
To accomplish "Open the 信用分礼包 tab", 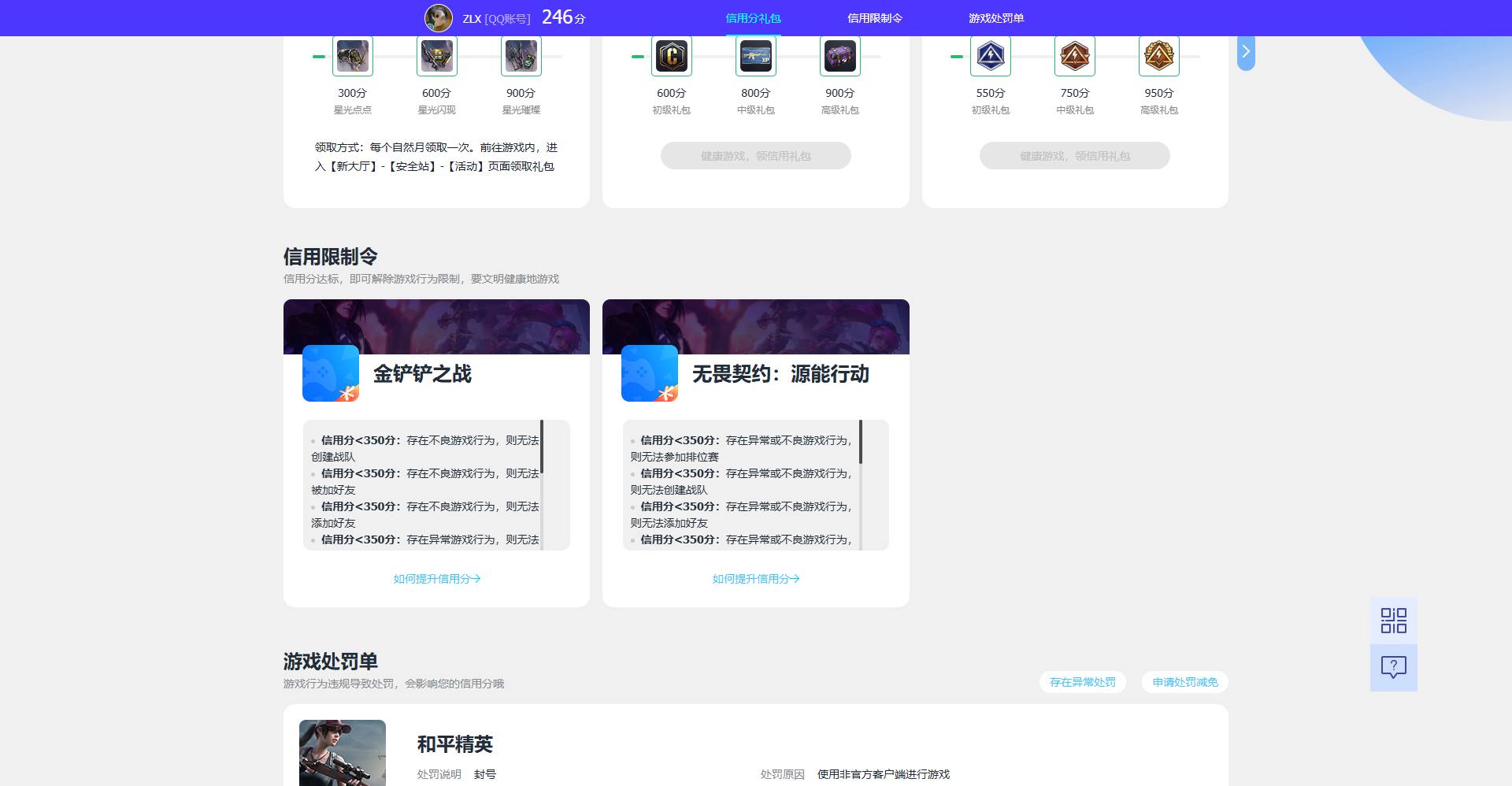I will click(x=753, y=18).
